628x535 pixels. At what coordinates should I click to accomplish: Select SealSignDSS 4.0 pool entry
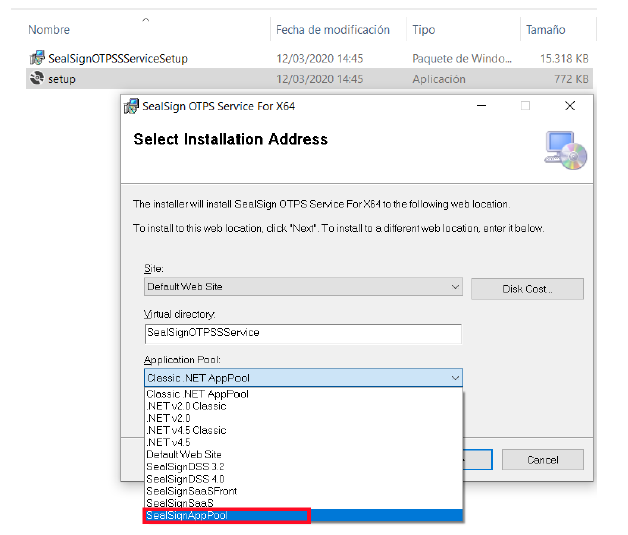187,479
